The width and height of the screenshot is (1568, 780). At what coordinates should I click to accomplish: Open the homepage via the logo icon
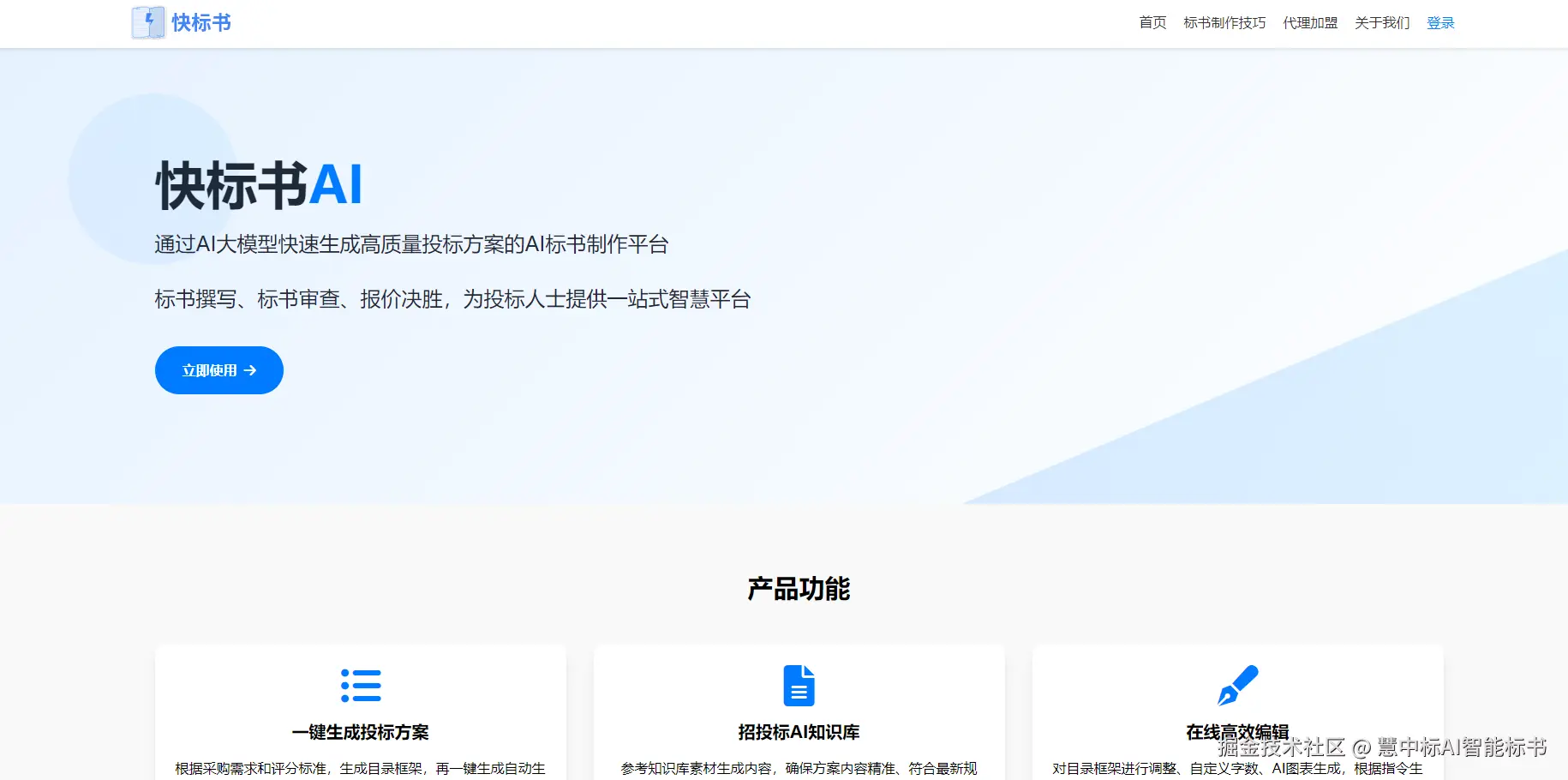click(147, 21)
